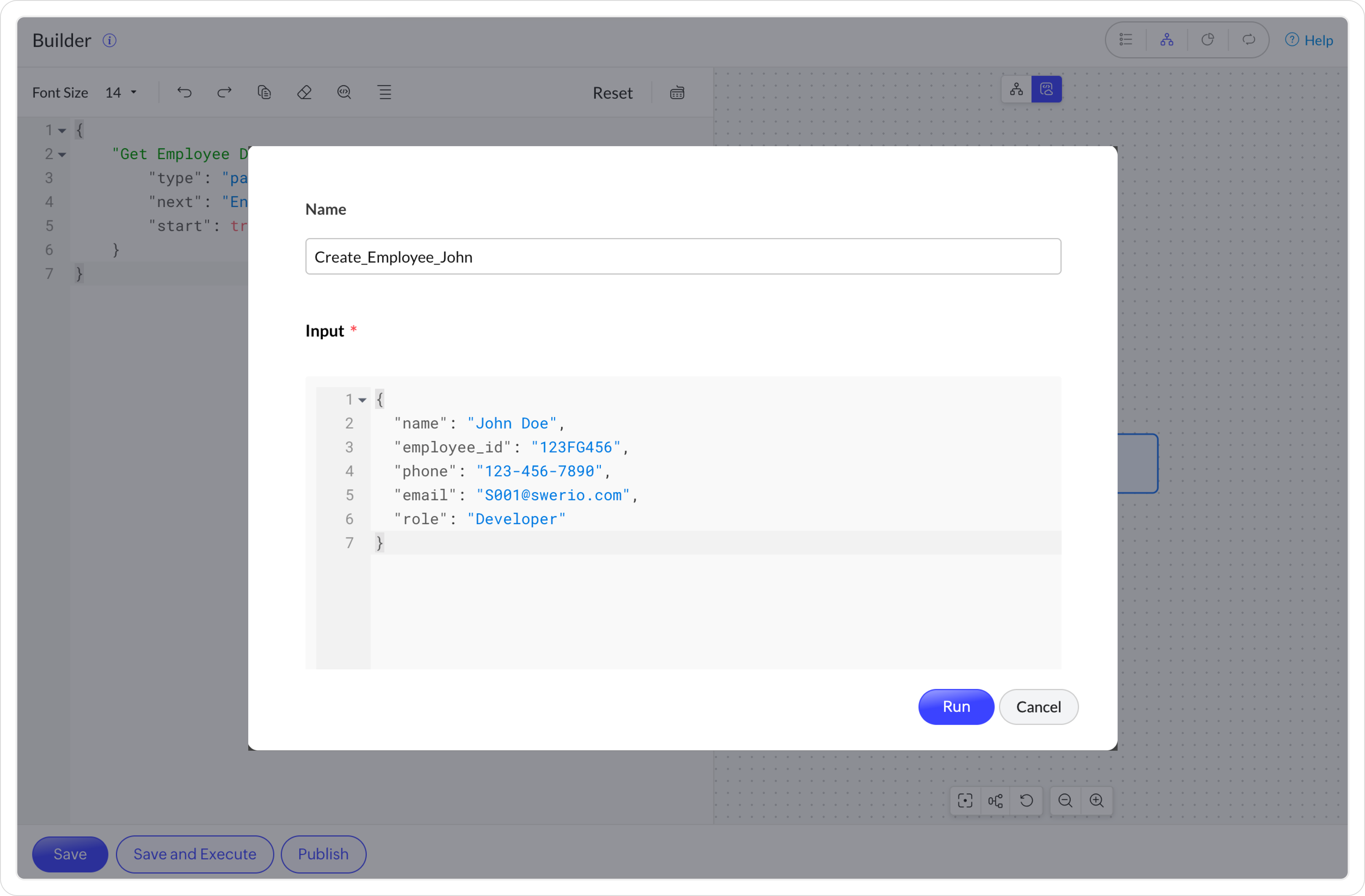This screenshot has width=1365, height=896.
Task: Click the Name input field
Action: [x=682, y=257]
